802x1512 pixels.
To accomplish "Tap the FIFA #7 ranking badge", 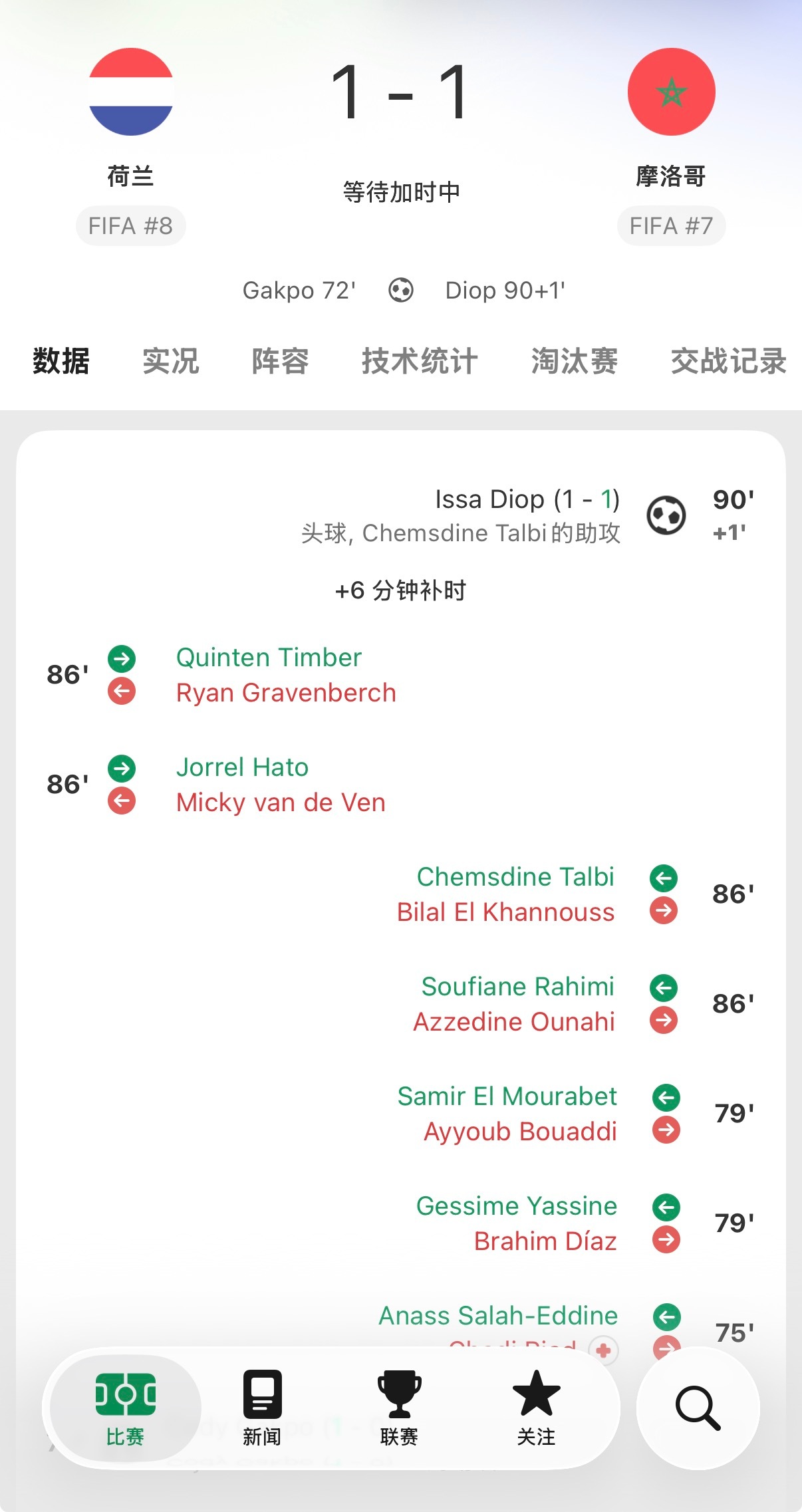I will (671, 226).
